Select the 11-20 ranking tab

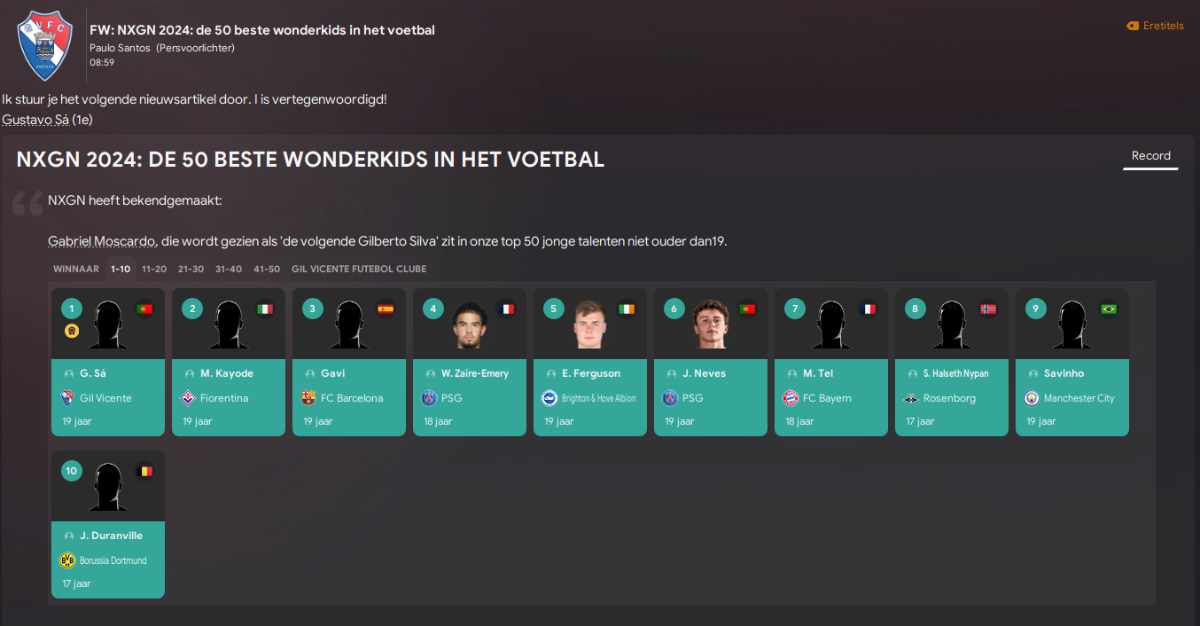tap(154, 269)
